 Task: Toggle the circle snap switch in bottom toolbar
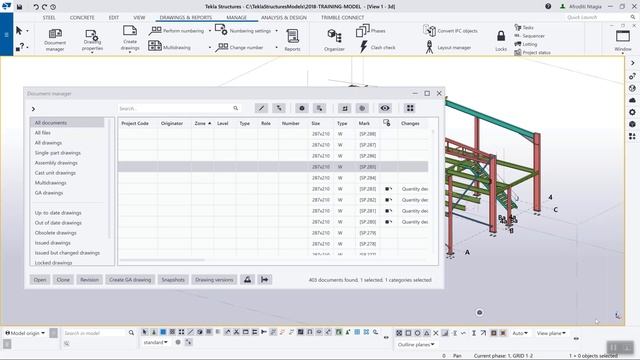click(x=417, y=333)
